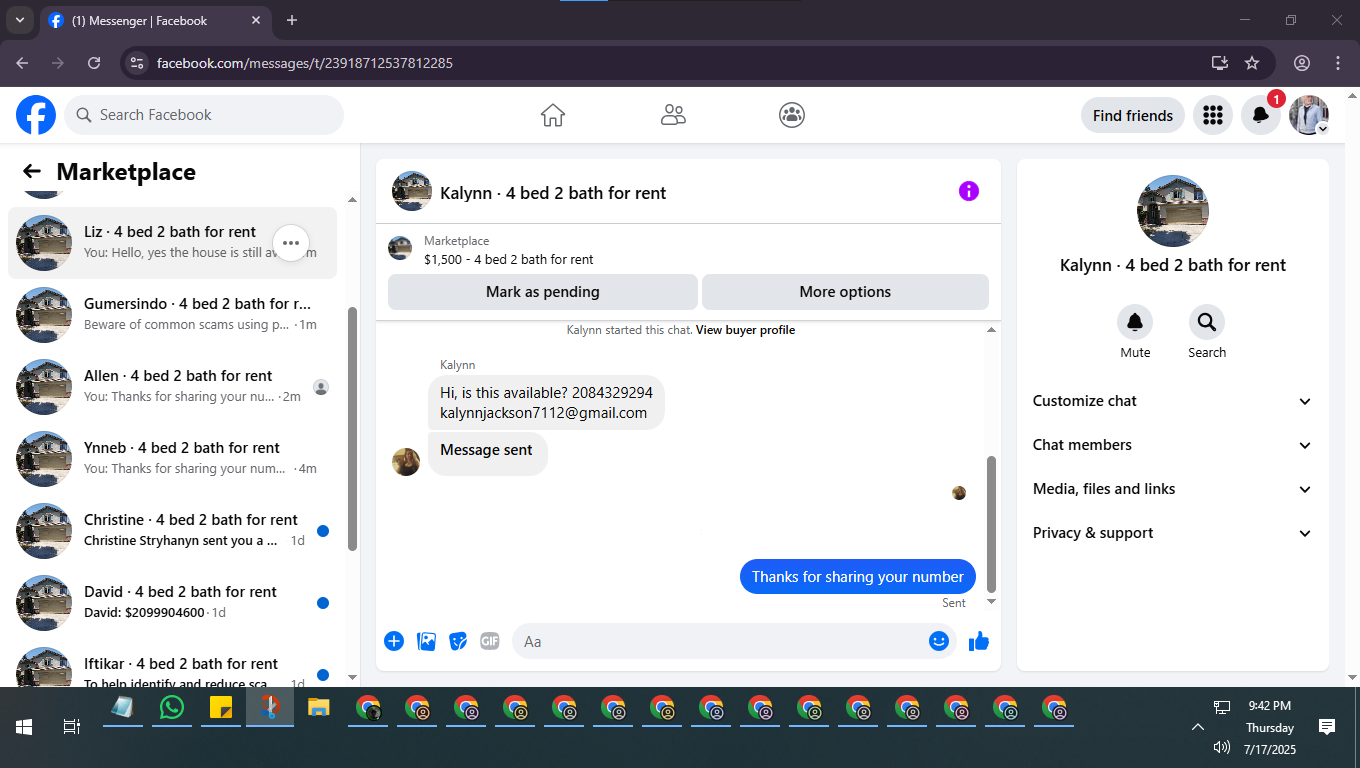Go to the Home feed icon
Screen dimensions: 1360x768
553,115
